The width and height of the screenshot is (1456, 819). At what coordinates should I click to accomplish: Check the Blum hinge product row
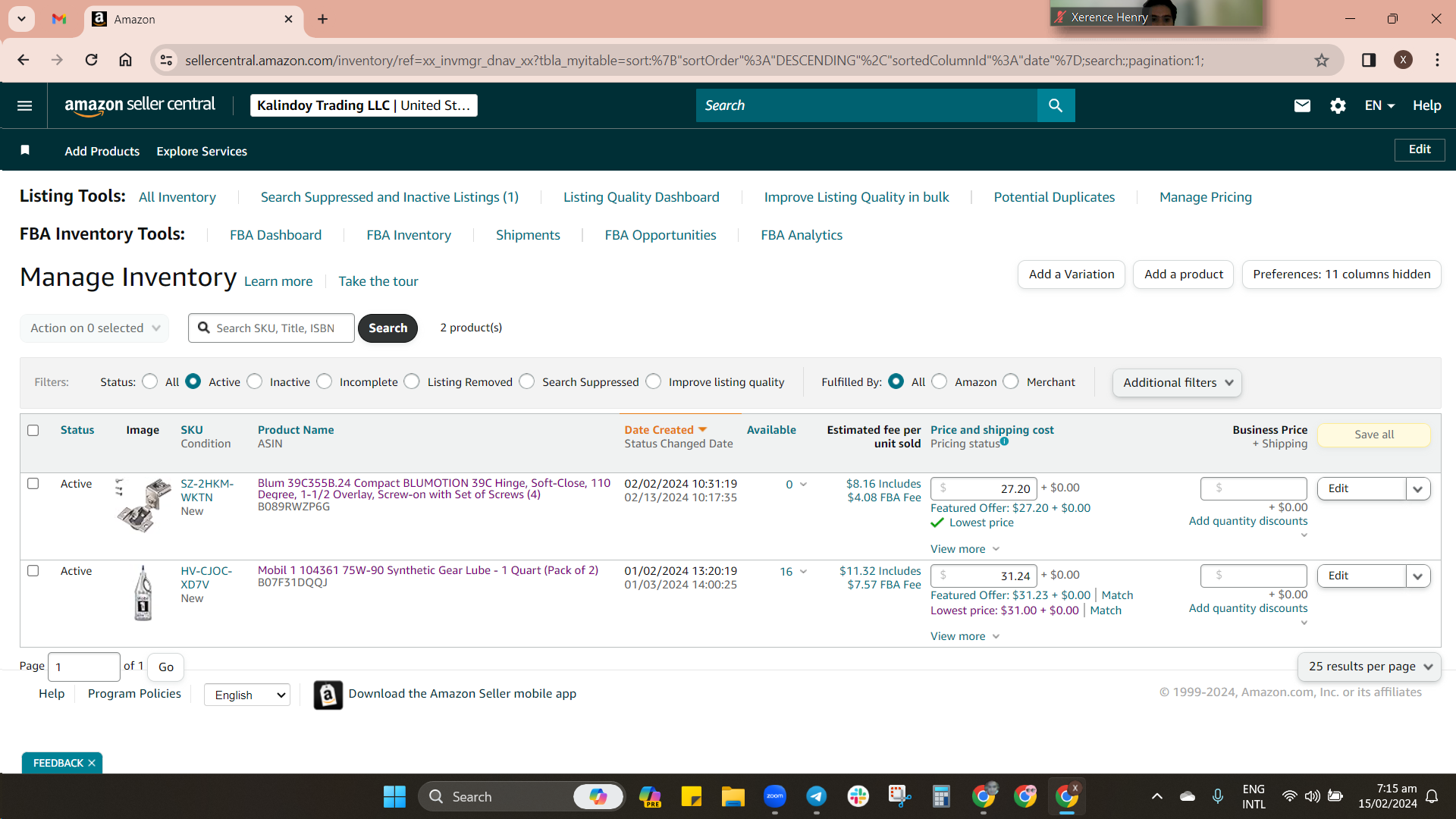(33, 483)
